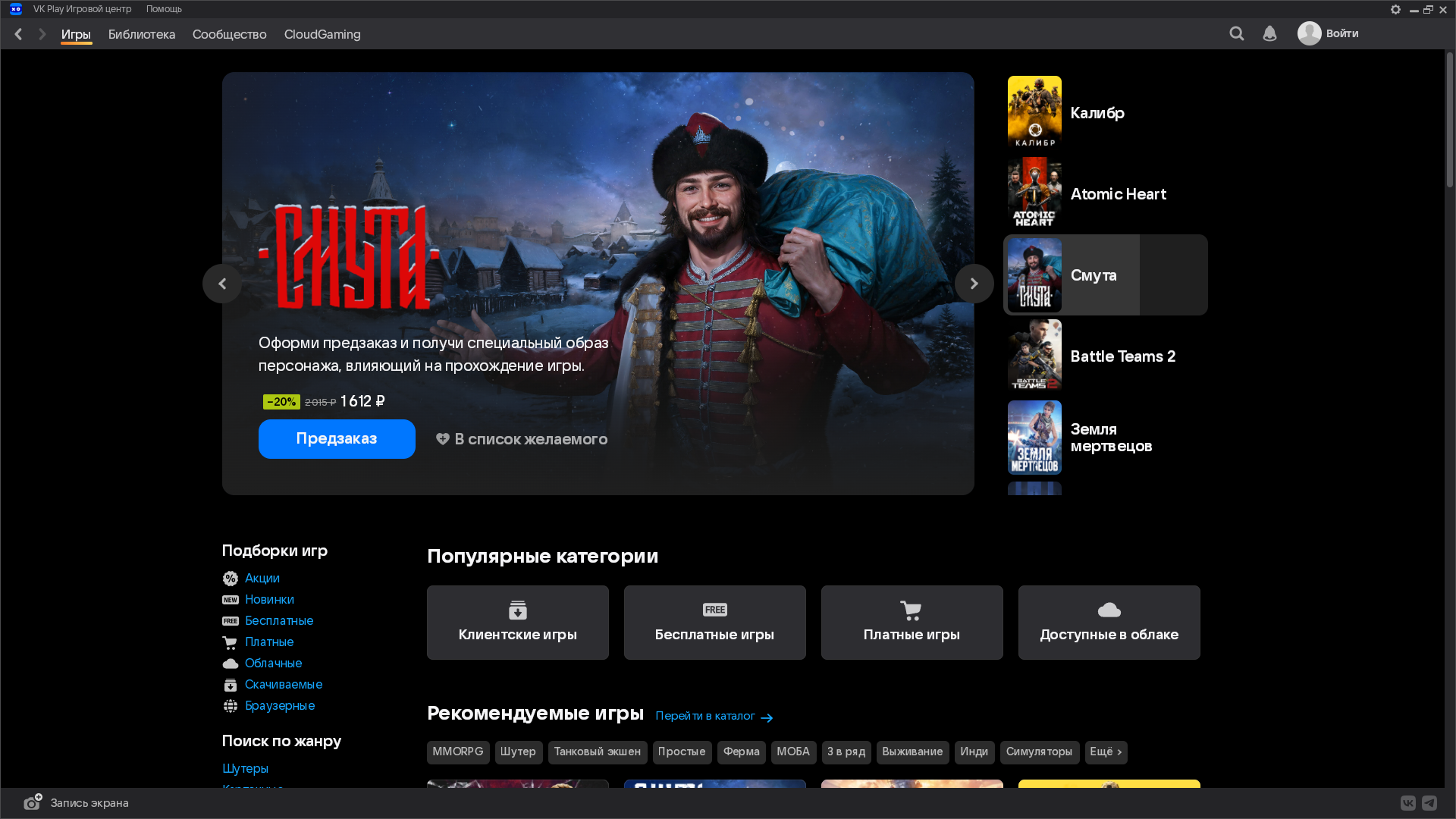Open the Браузерные collection link
The image size is (1456, 819).
(x=280, y=706)
